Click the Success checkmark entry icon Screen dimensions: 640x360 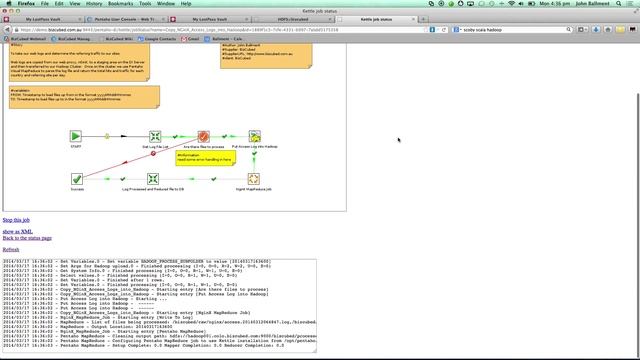coord(77,179)
